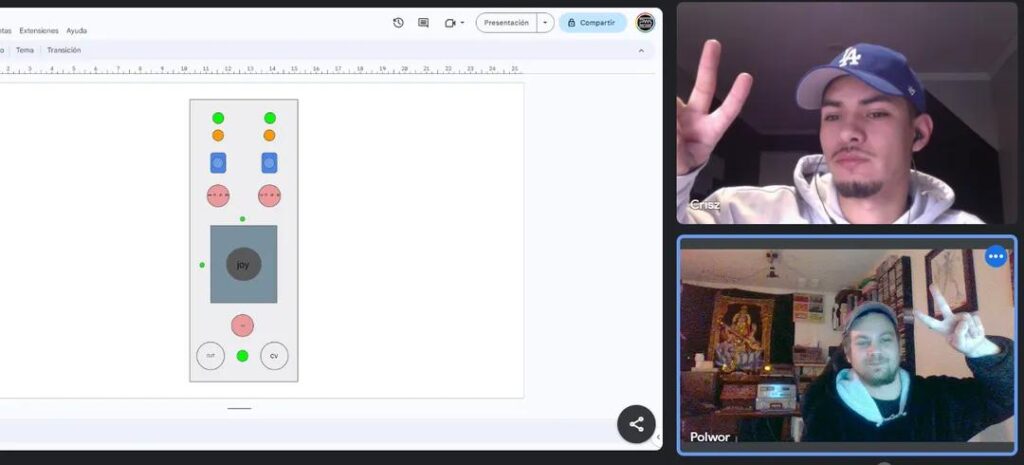Click the Presentación button
Screen dimensions: 1024x465
click(506, 23)
